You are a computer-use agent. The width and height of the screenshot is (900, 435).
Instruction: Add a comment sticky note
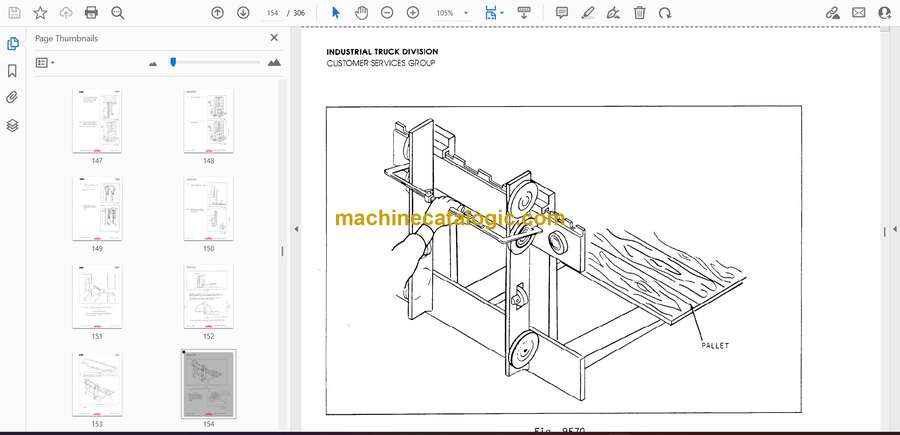click(562, 13)
